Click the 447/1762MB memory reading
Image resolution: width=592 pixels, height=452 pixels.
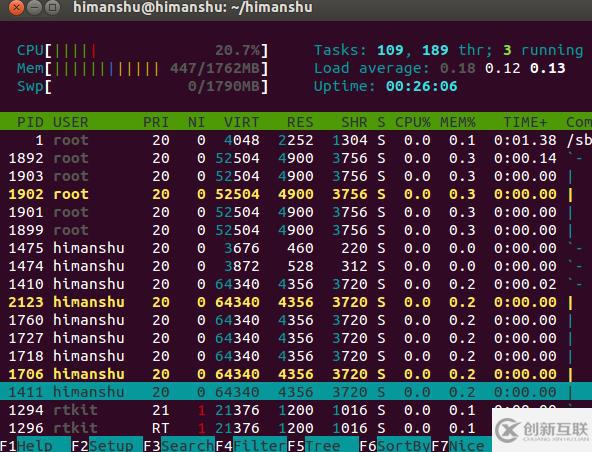coord(215,68)
